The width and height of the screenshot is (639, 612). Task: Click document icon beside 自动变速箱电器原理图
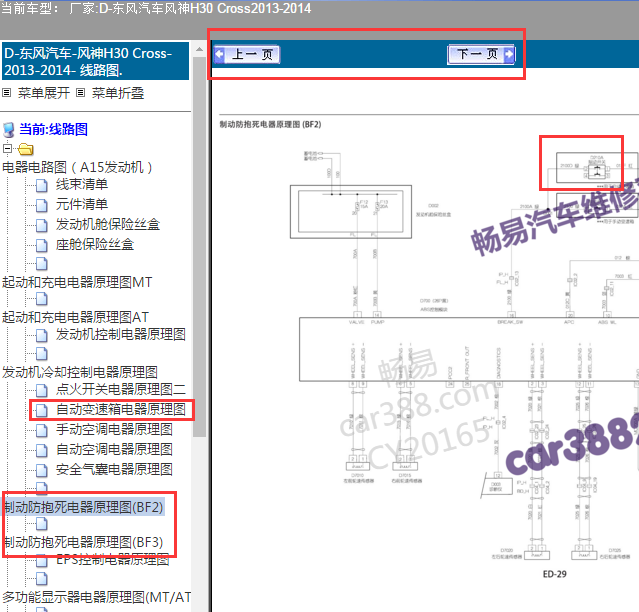tap(42, 410)
